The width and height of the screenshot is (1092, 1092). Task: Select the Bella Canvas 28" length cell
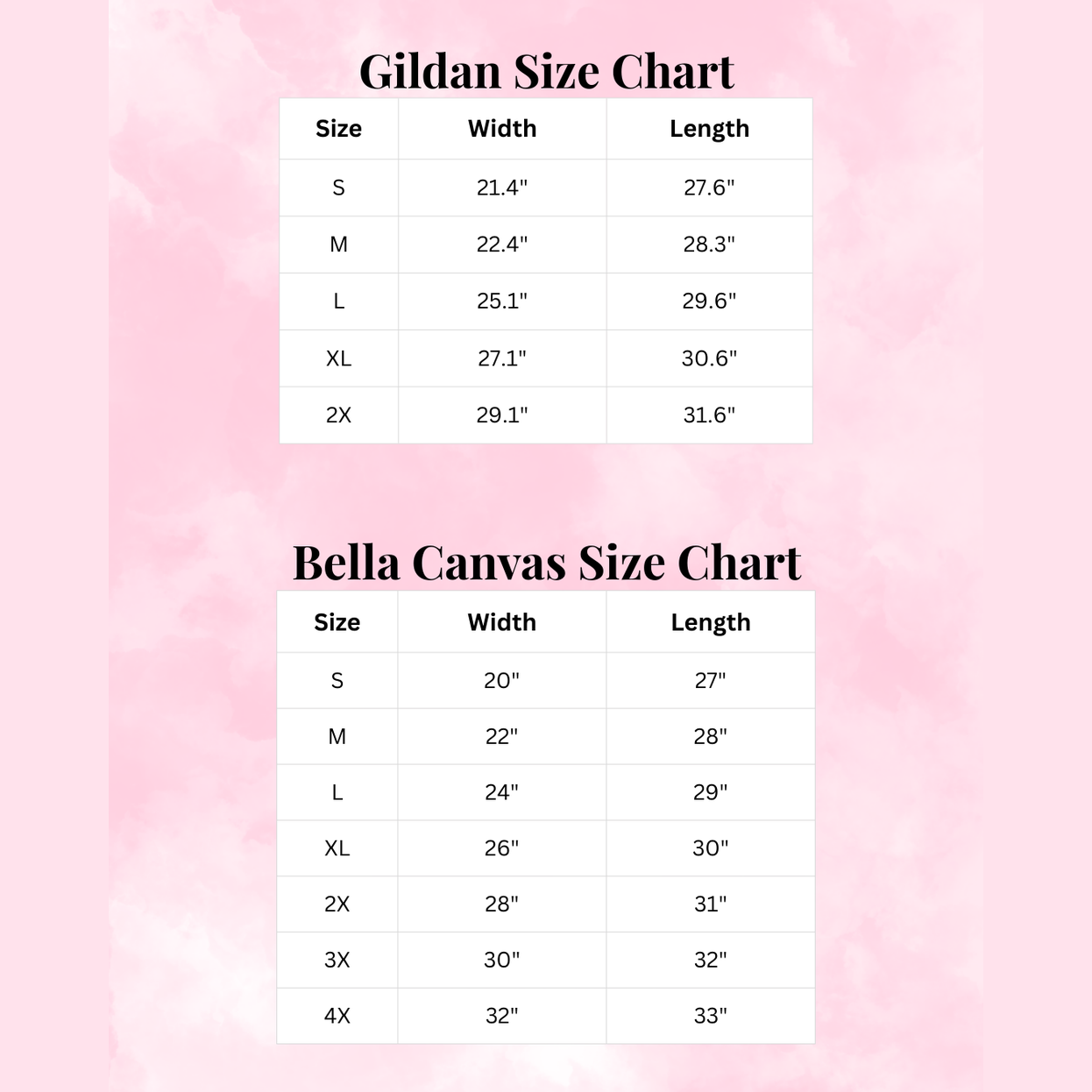[x=711, y=737]
